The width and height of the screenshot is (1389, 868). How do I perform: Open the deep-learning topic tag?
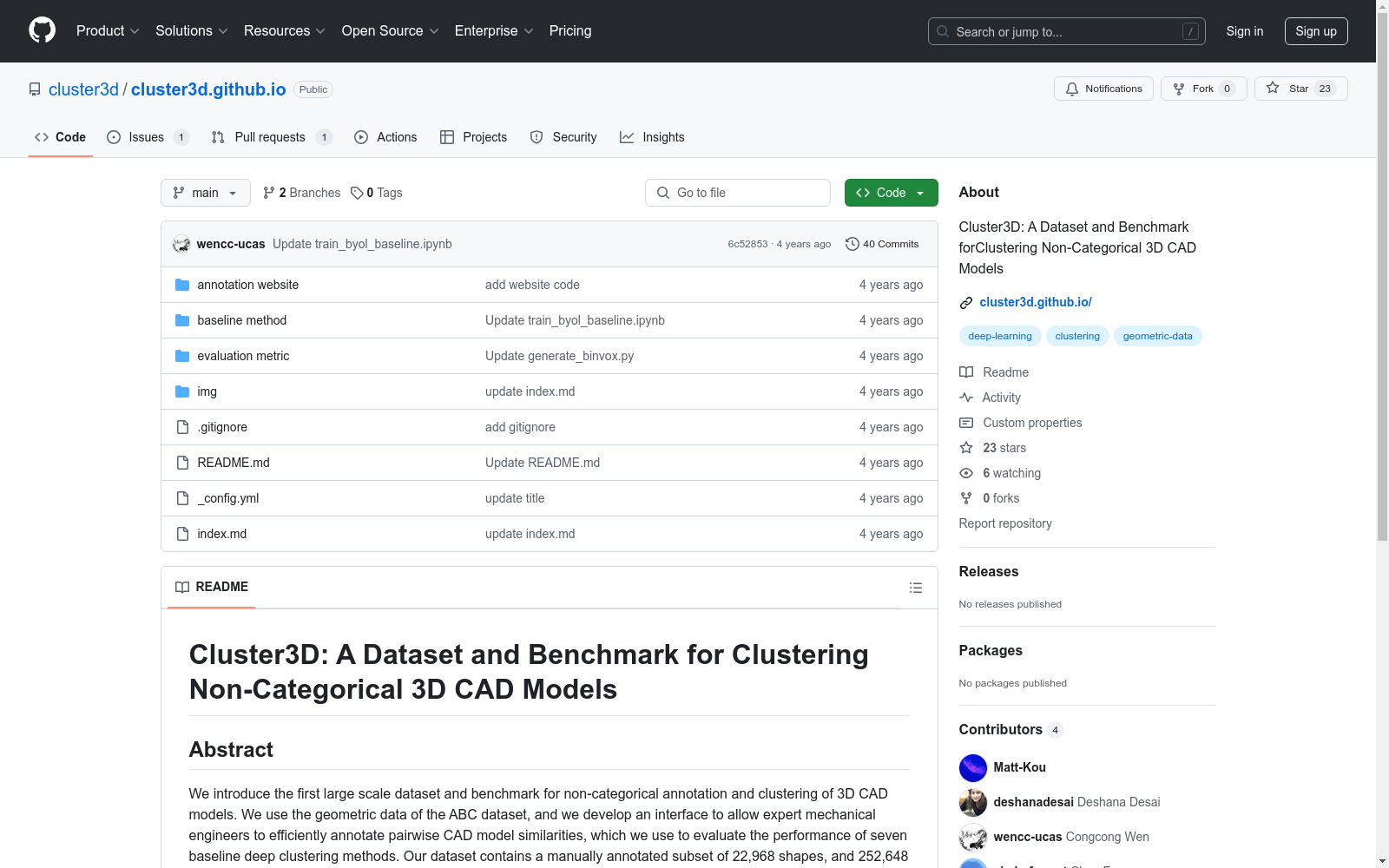click(x=1000, y=336)
